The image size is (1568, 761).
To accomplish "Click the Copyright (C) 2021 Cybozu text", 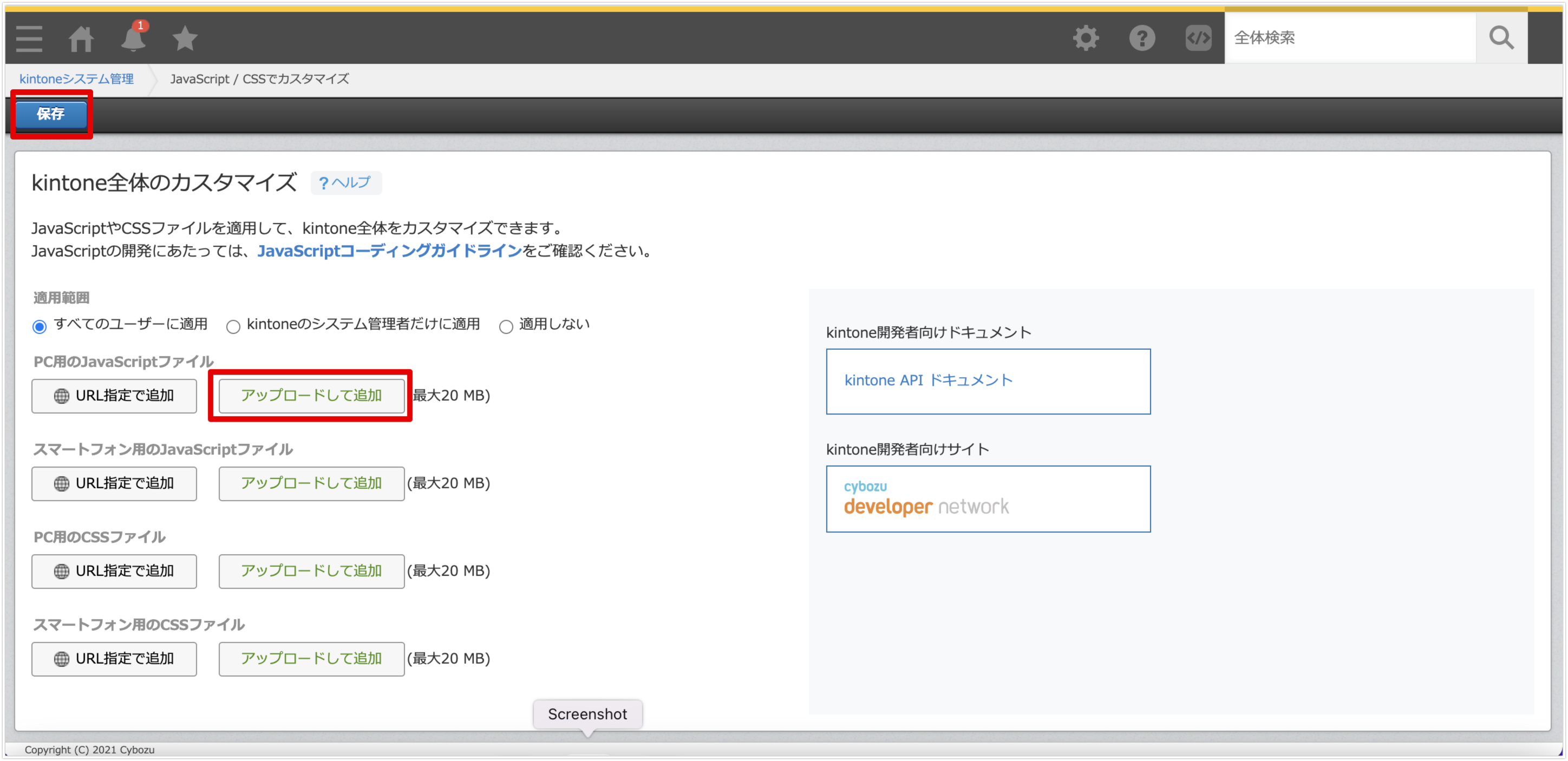I will pyautogui.click(x=89, y=750).
